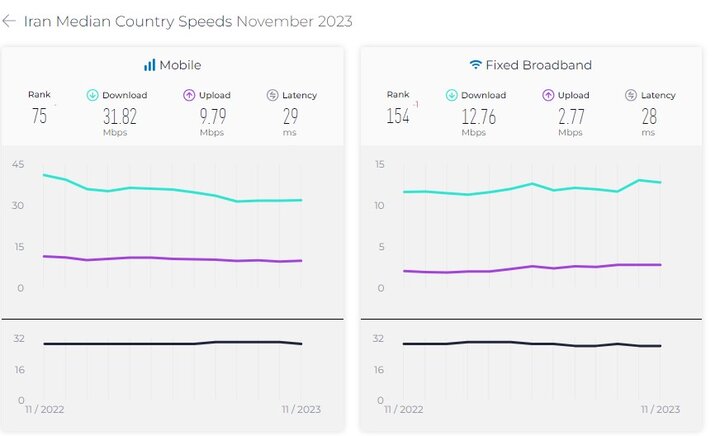720x436 pixels.
Task: Click Fixed Broadband rank value 154
Action: [x=399, y=115]
